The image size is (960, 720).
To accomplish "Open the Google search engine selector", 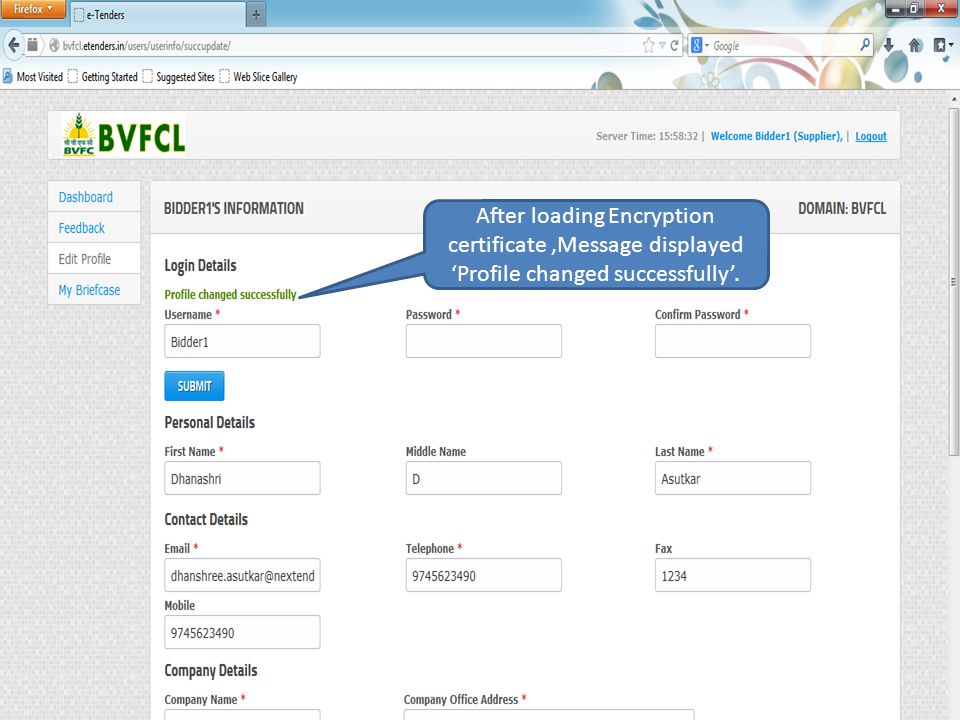I will pyautogui.click(x=700, y=45).
